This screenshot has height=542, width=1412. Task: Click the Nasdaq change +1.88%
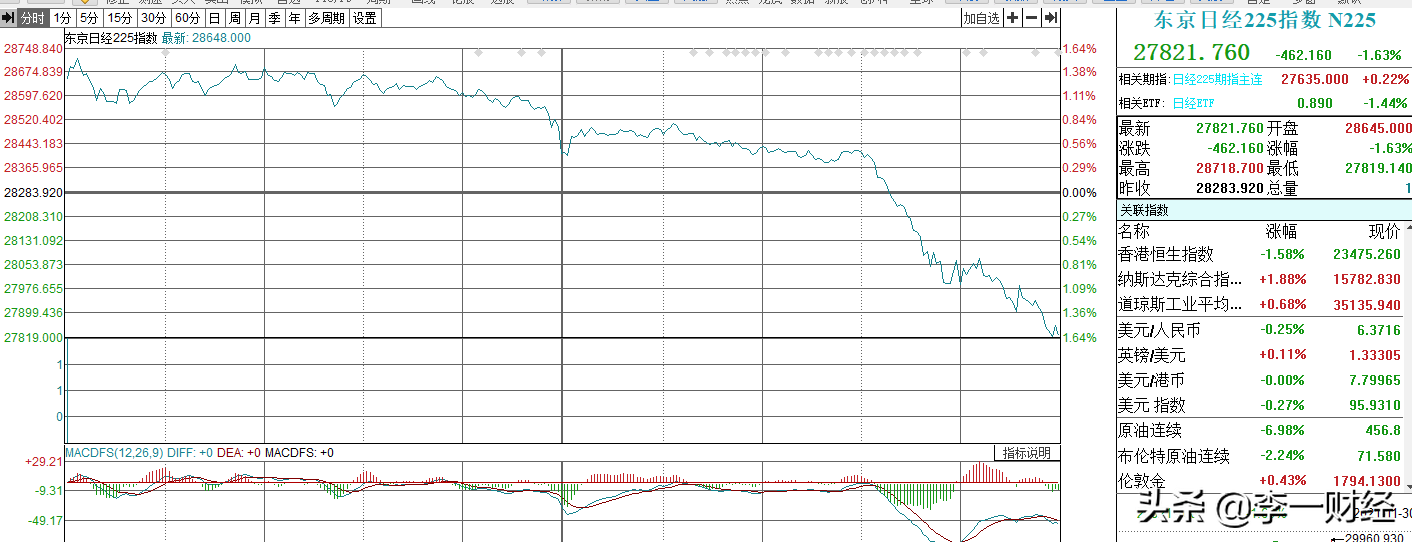1281,279
